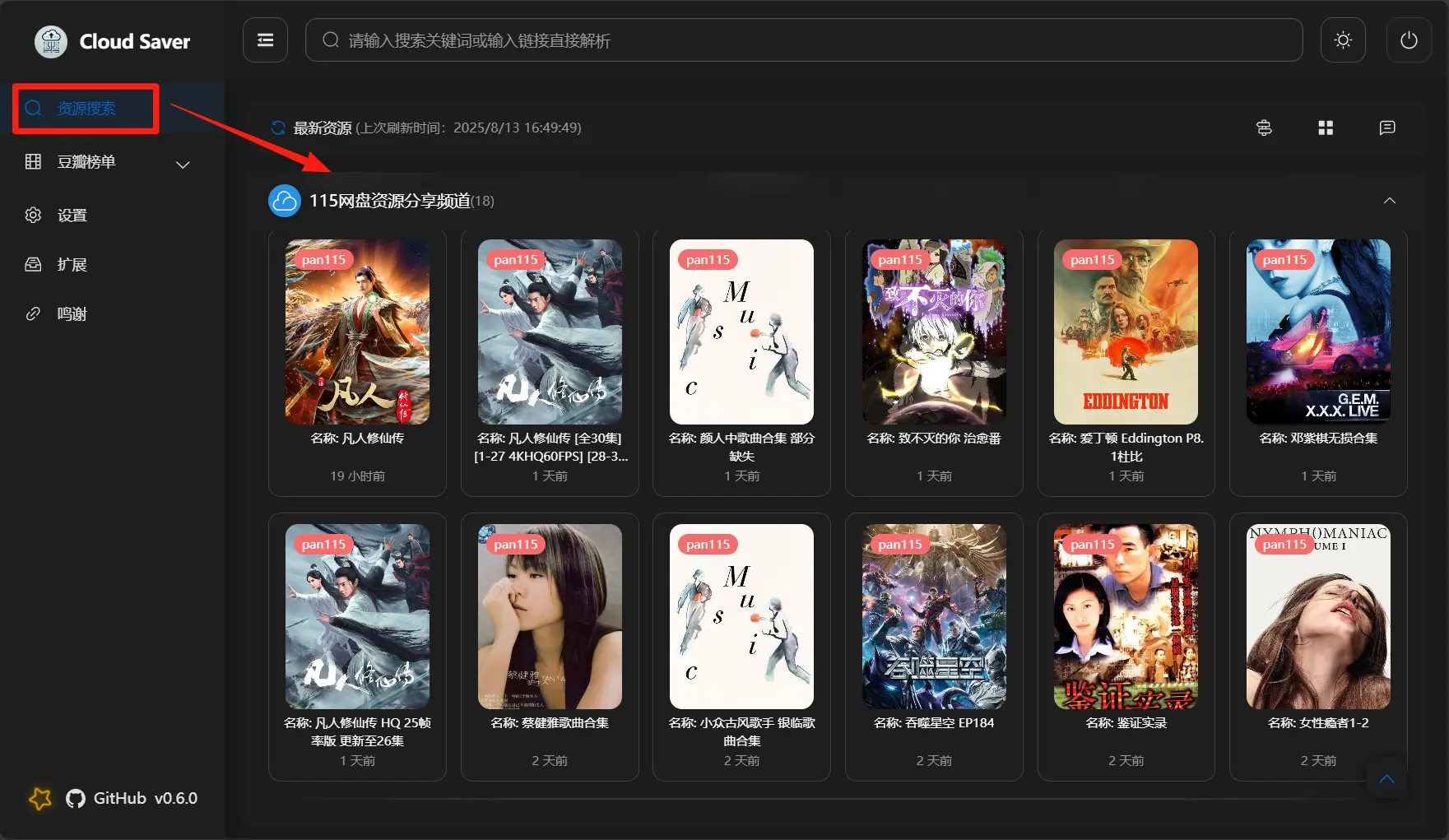
Task: Open the 扩展 sidebar item
Action: pos(72,265)
